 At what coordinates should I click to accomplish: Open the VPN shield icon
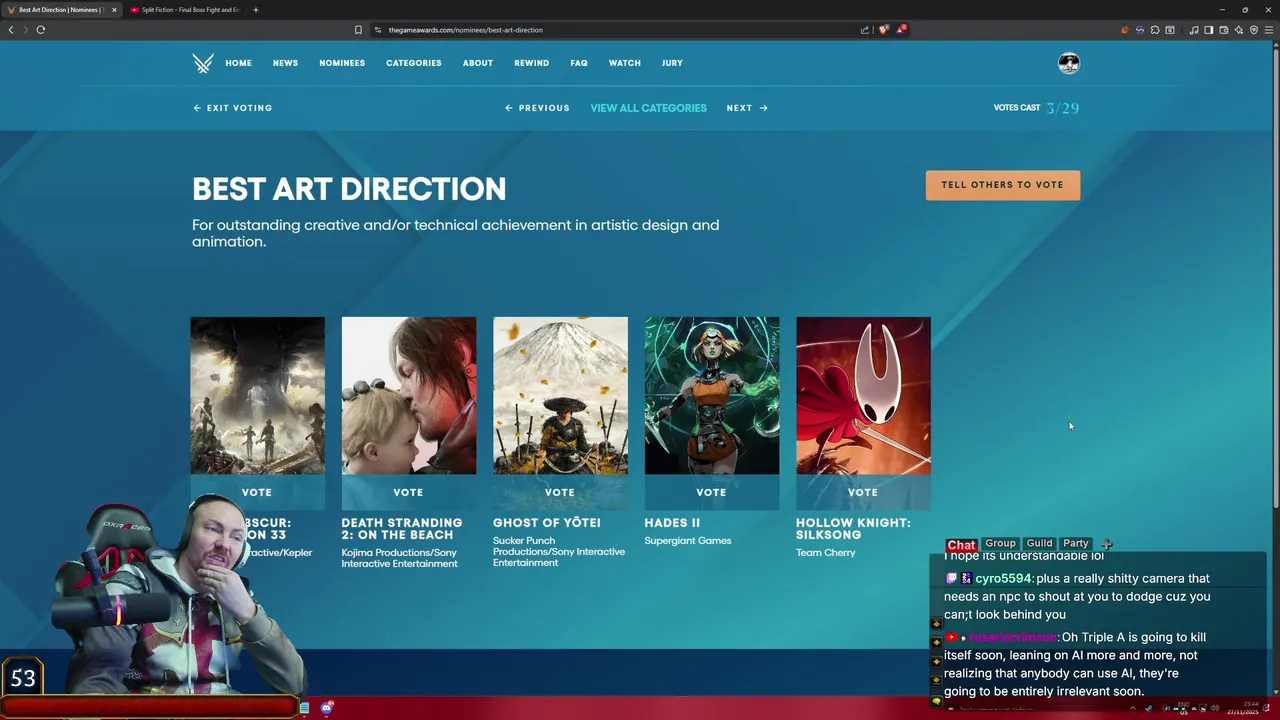click(x=1254, y=29)
